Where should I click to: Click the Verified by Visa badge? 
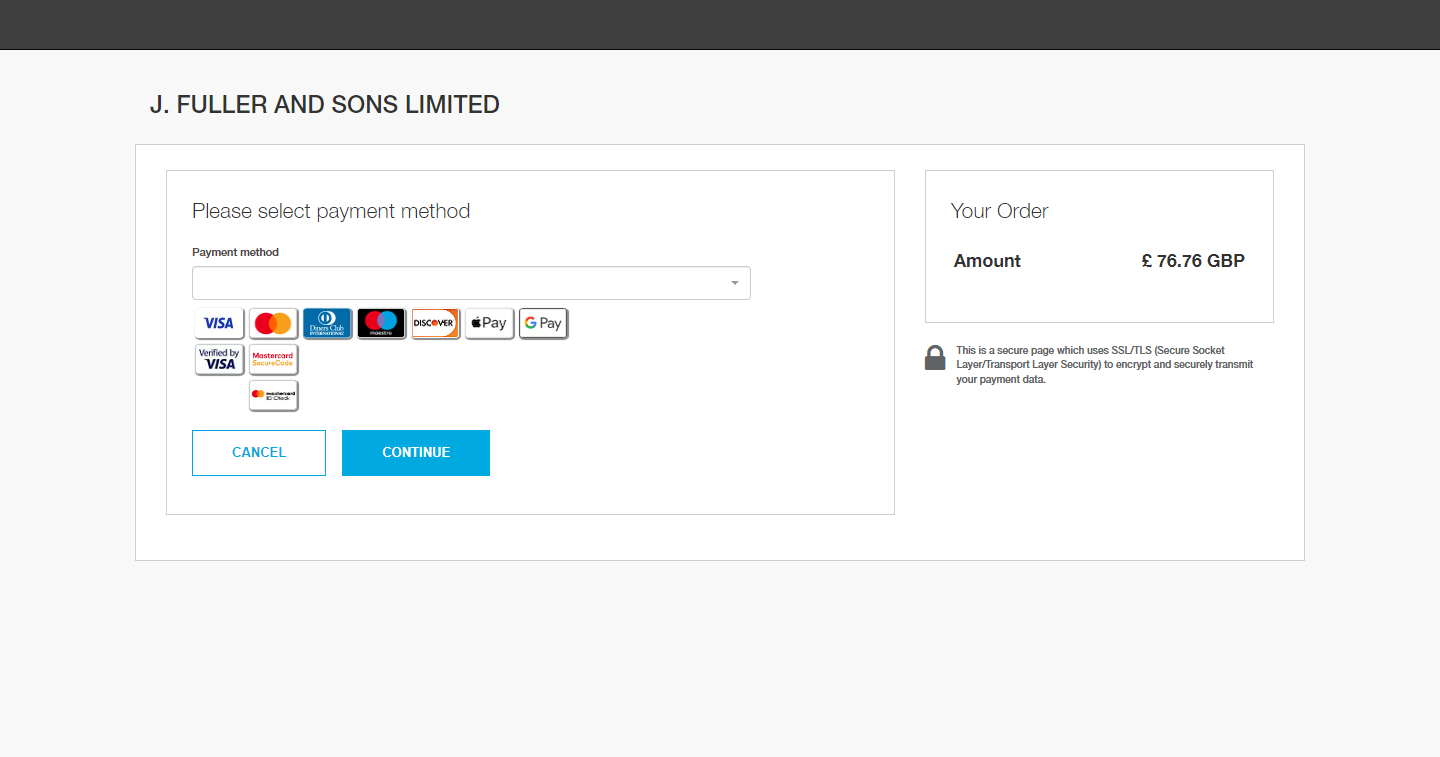[219, 359]
